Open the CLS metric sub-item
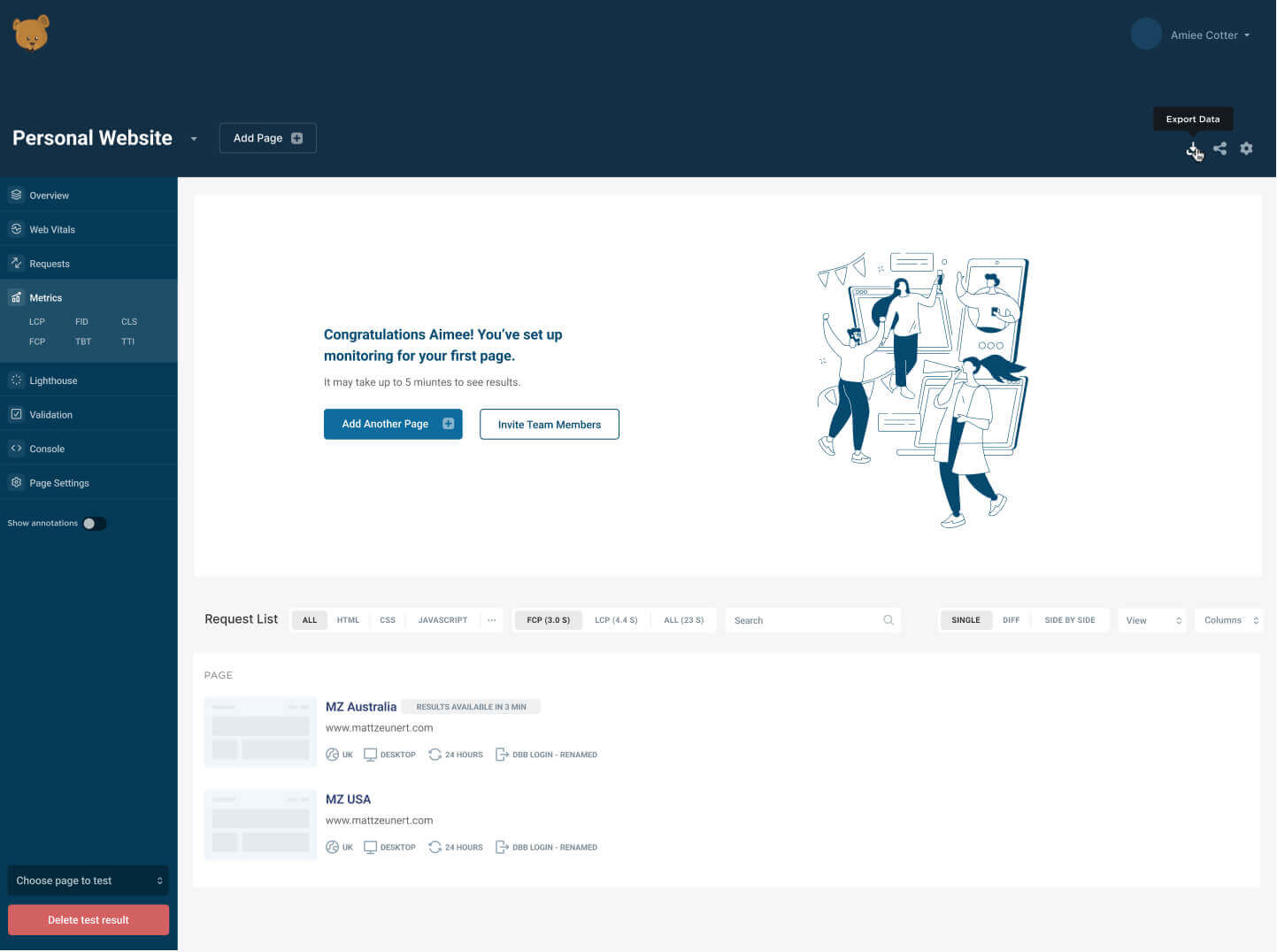 tap(129, 322)
